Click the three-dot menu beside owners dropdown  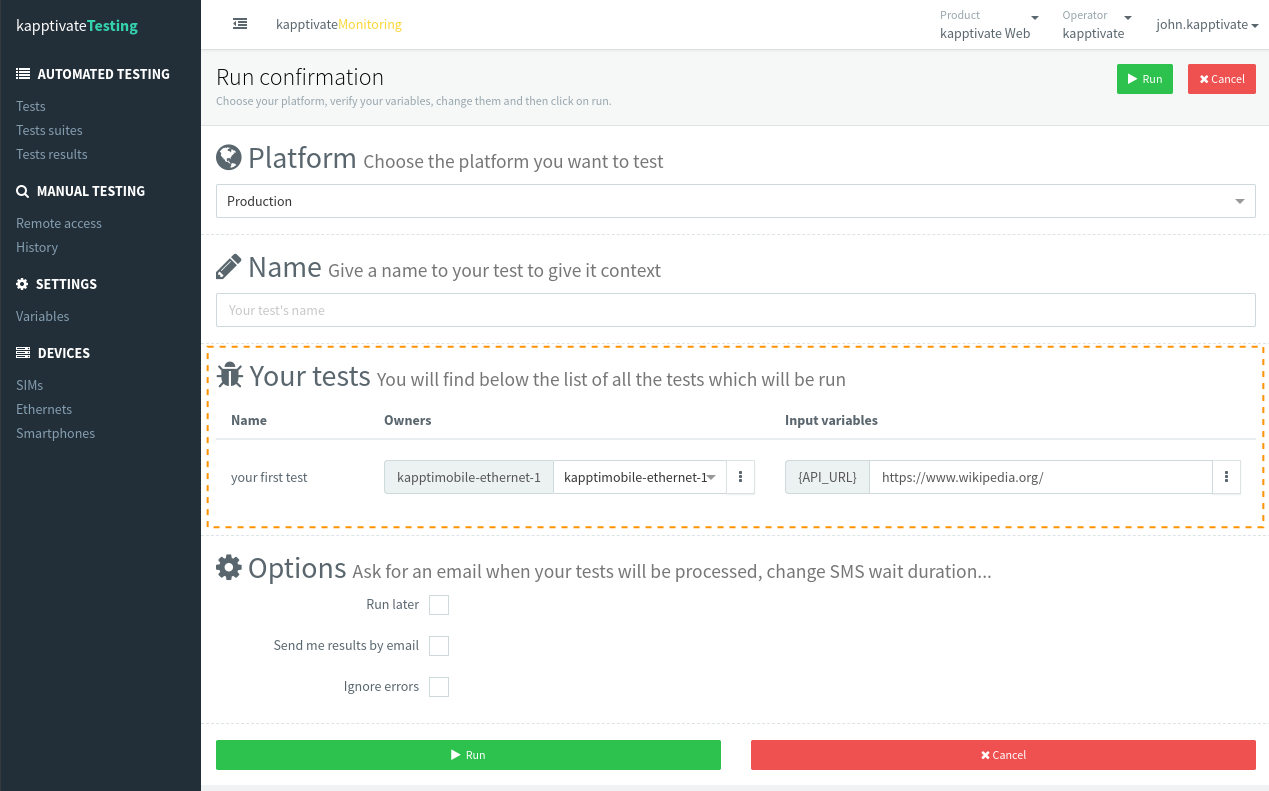point(740,478)
